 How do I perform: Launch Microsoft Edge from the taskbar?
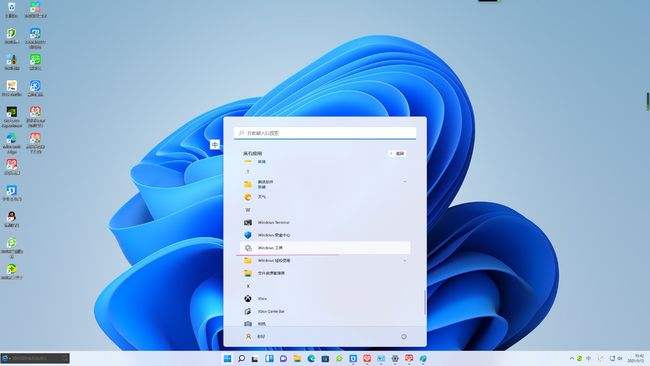coord(311,359)
